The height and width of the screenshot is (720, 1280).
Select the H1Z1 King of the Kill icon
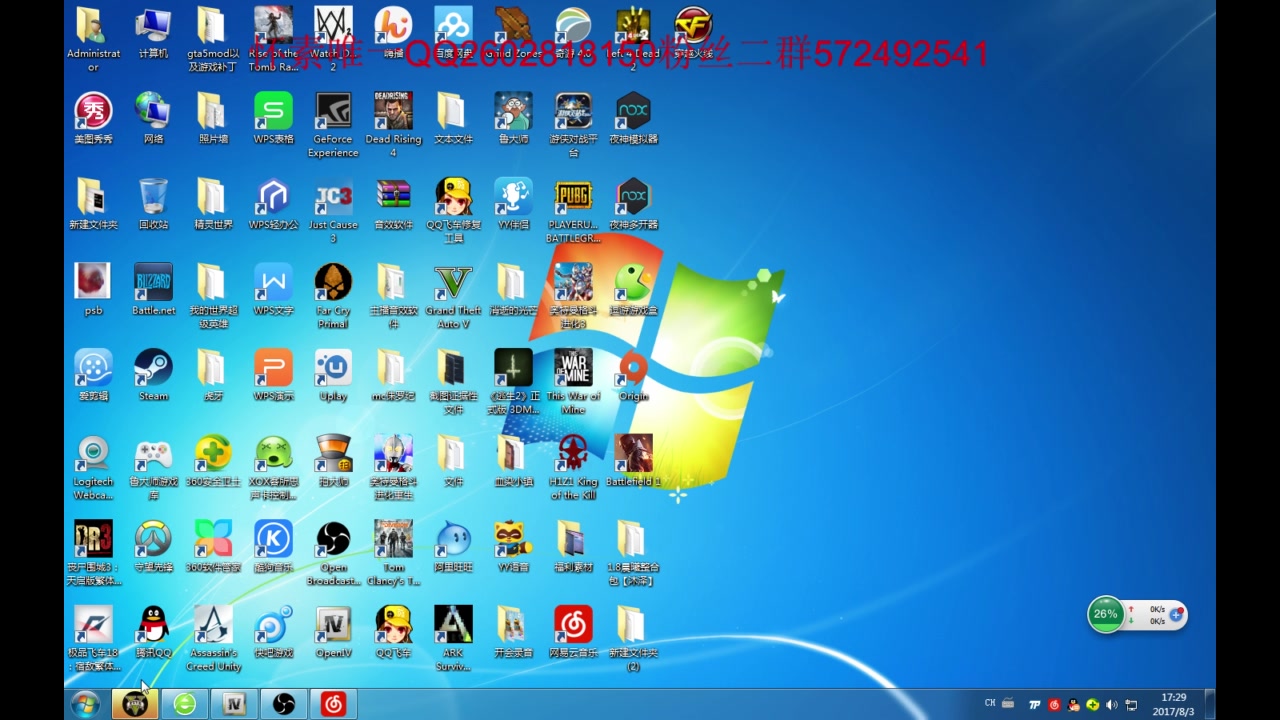(x=573, y=467)
